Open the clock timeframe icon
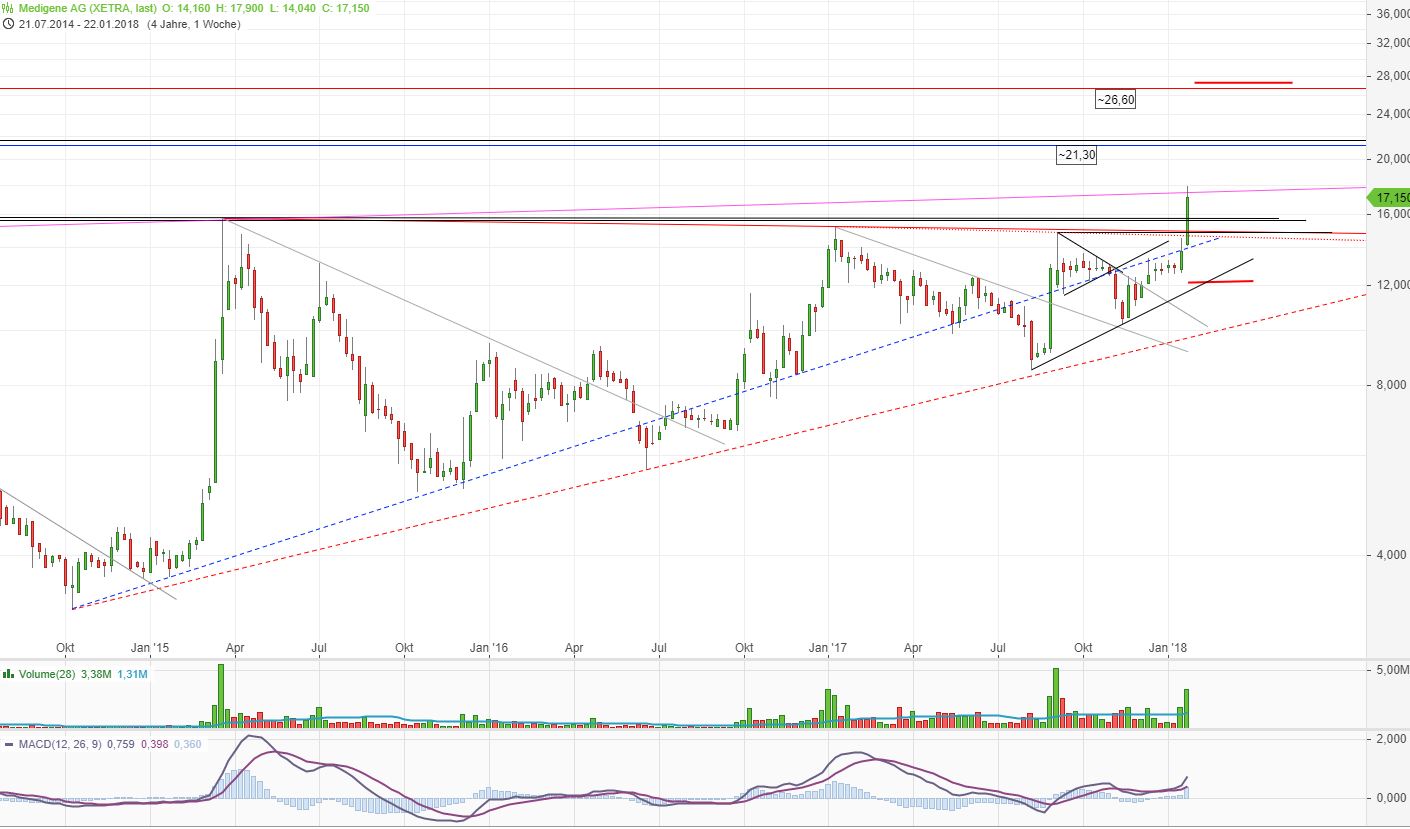Screen dimensions: 1410x829 pyautogui.click(x=9, y=24)
